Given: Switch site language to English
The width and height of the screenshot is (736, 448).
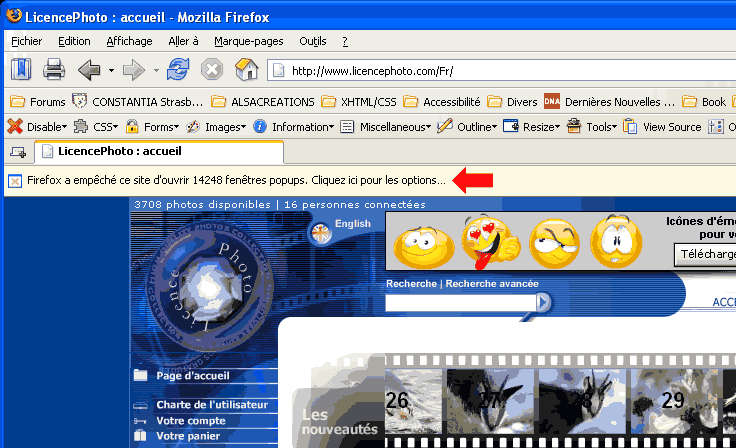Looking at the screenshot, I should [x=353, y=224].
